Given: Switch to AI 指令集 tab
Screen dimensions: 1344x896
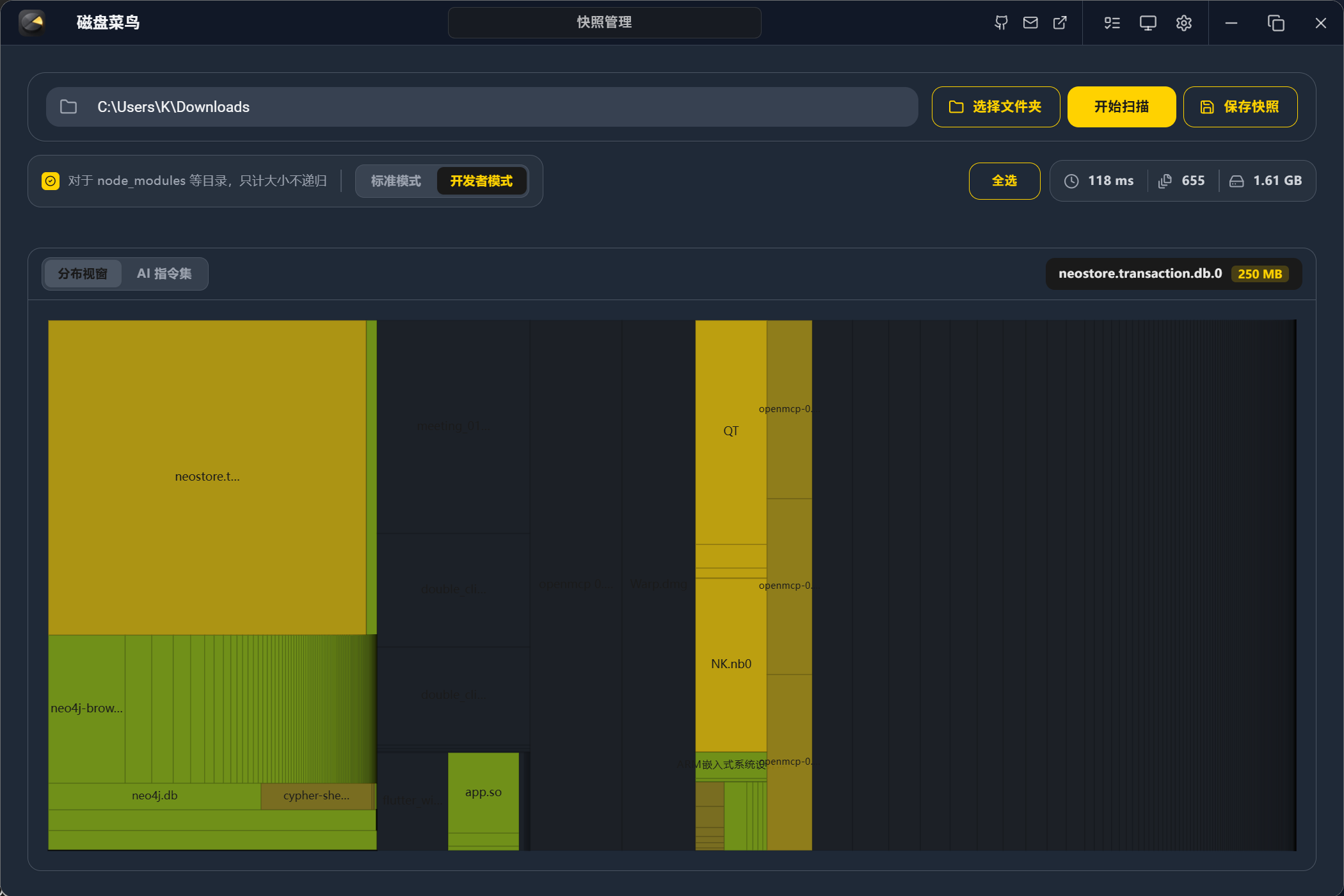Looking at the screenshot, I should 164,274.
